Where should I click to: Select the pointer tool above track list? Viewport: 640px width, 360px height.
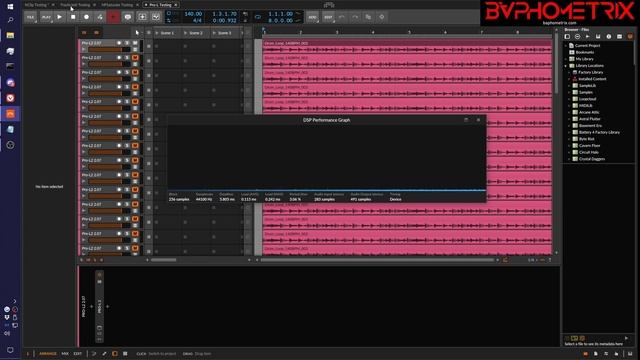[137, 33]
